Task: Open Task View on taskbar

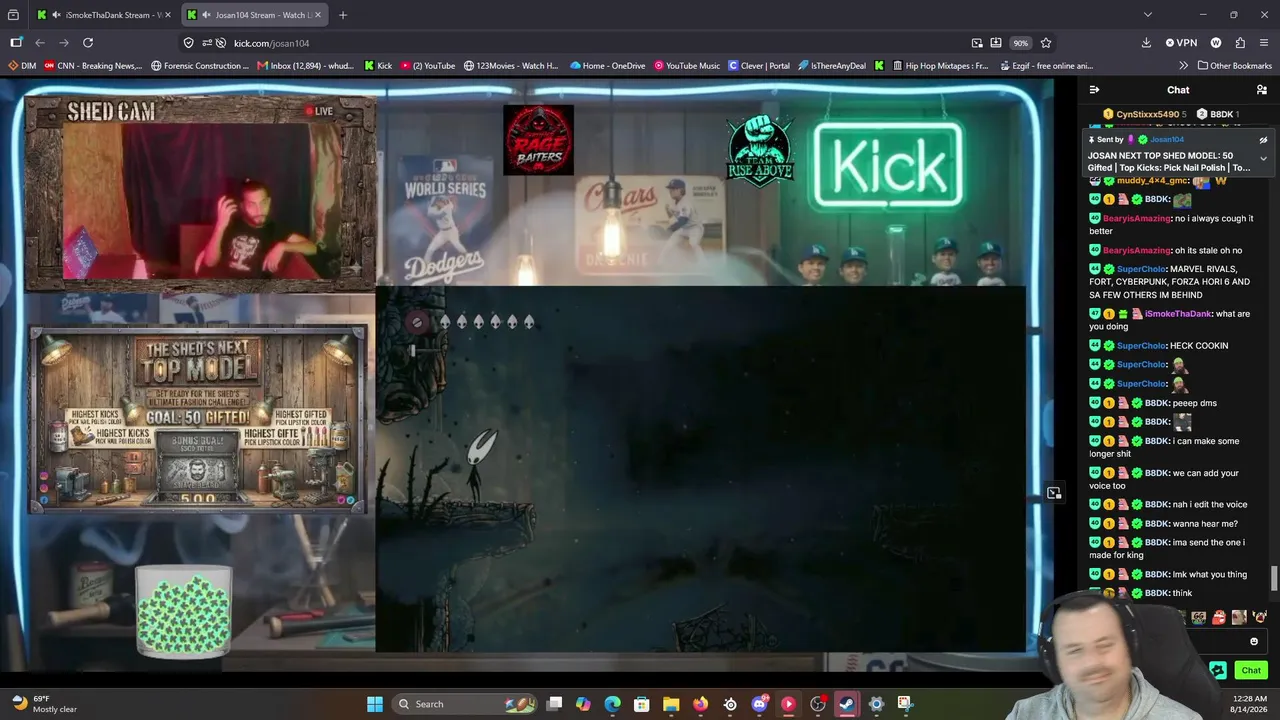Action: coord(554,704)
